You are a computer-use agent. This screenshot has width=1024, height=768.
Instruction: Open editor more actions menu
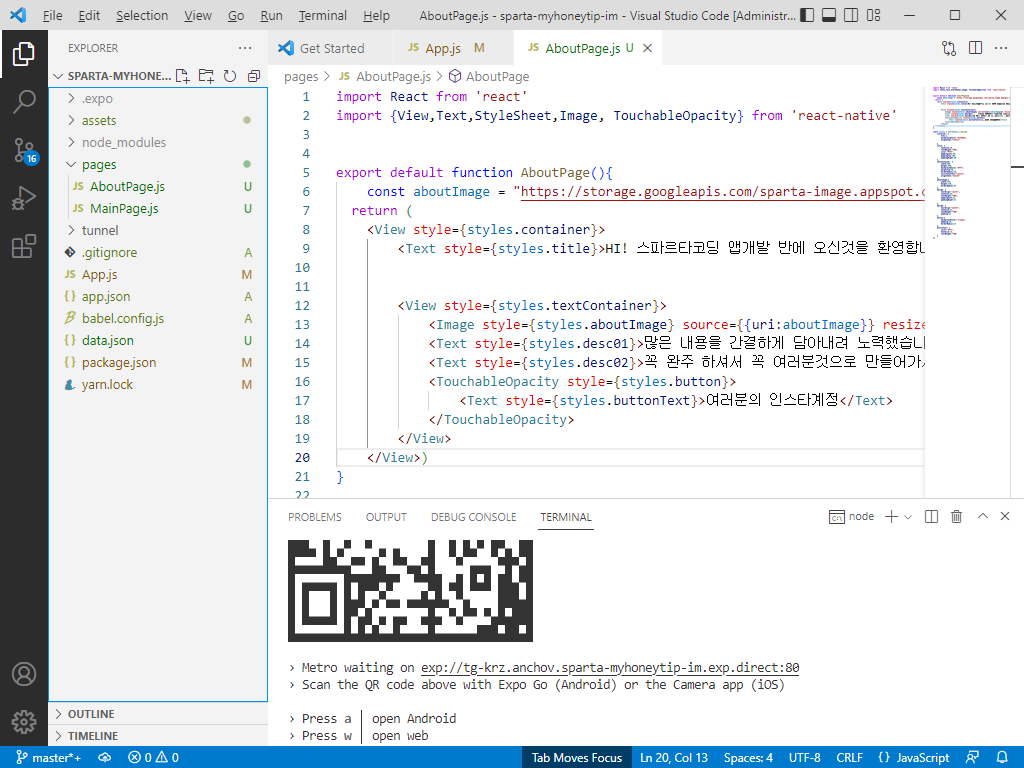1001,48
